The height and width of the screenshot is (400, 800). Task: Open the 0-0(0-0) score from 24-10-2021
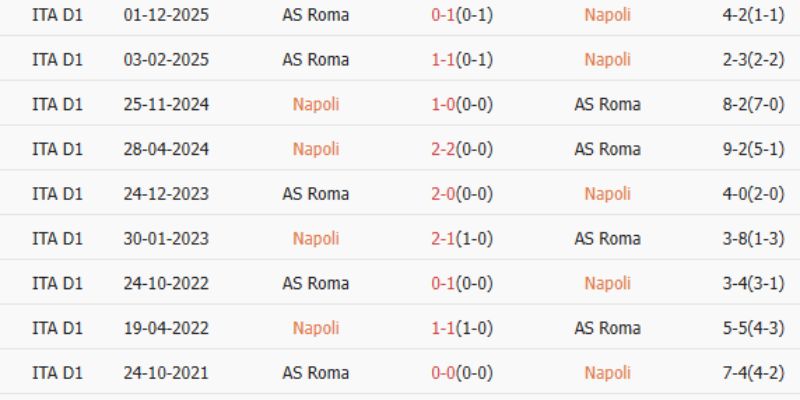[x=461, y=373]
